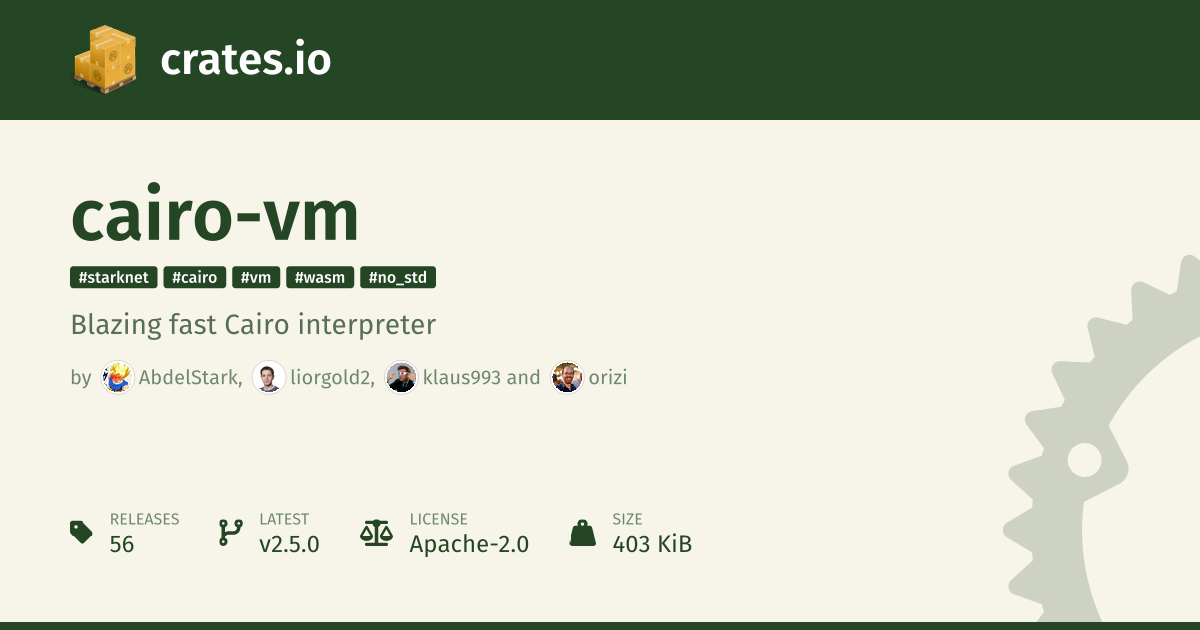Screen dimensions: 1200x630
Task: Click the license scales icon
Action: [376, 532]
